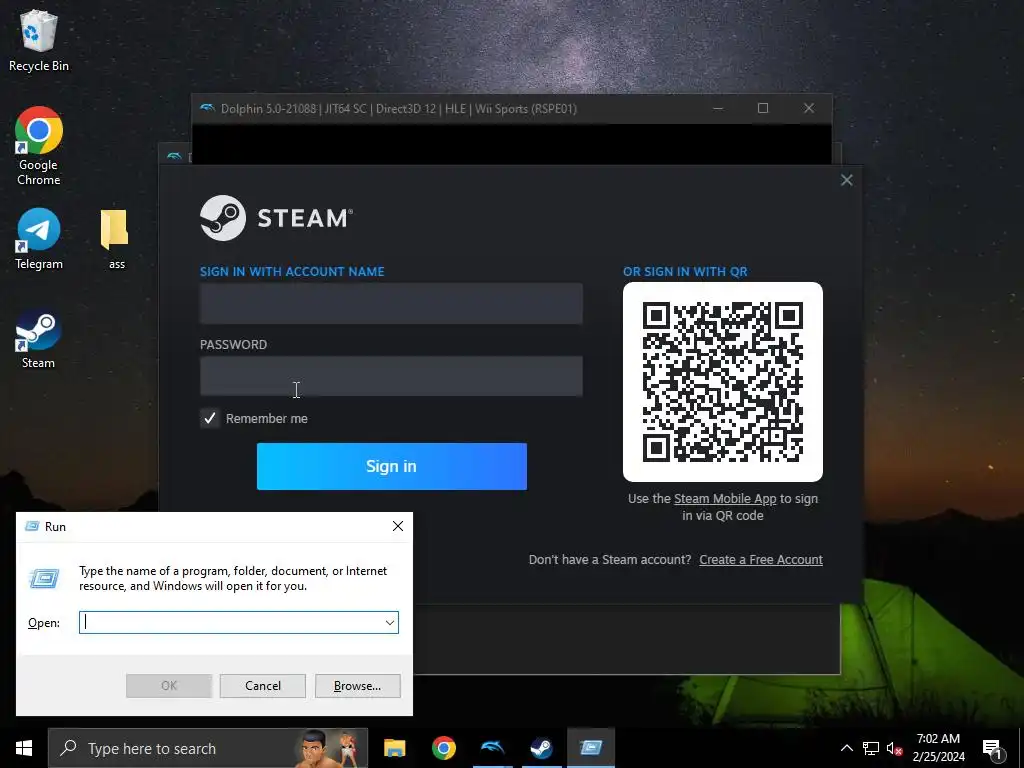
Task: Select the Steam desktop shortcut
Action: (39, 338)
